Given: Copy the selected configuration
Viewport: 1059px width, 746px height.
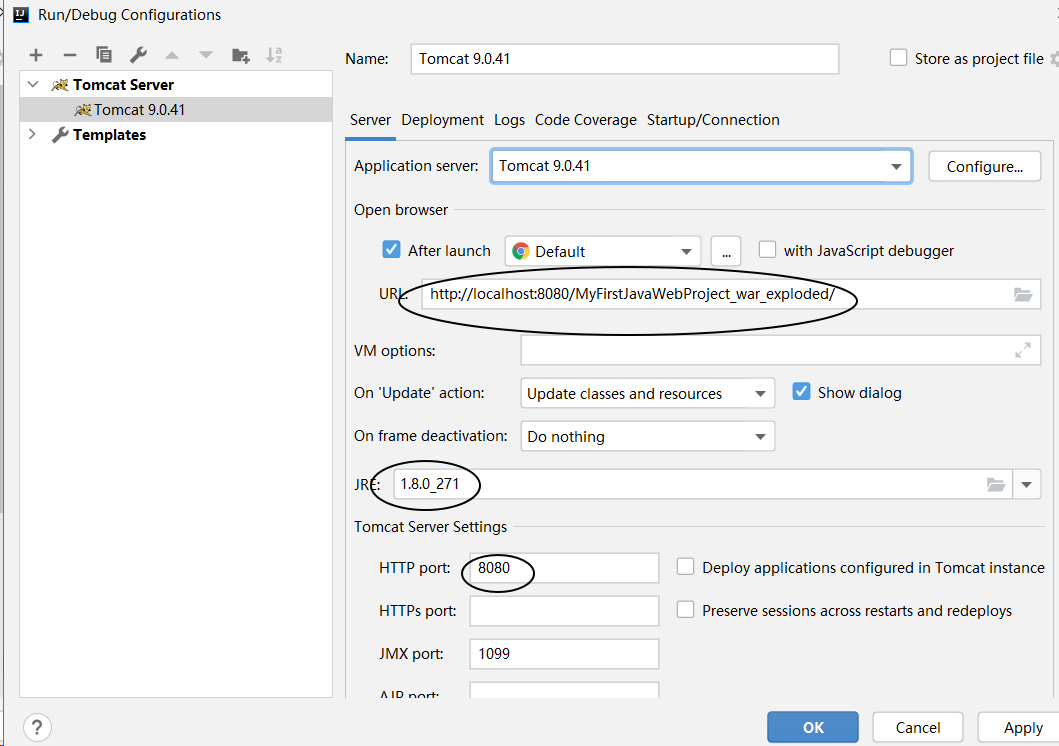Looking at the screenshot, I should 103,55.
